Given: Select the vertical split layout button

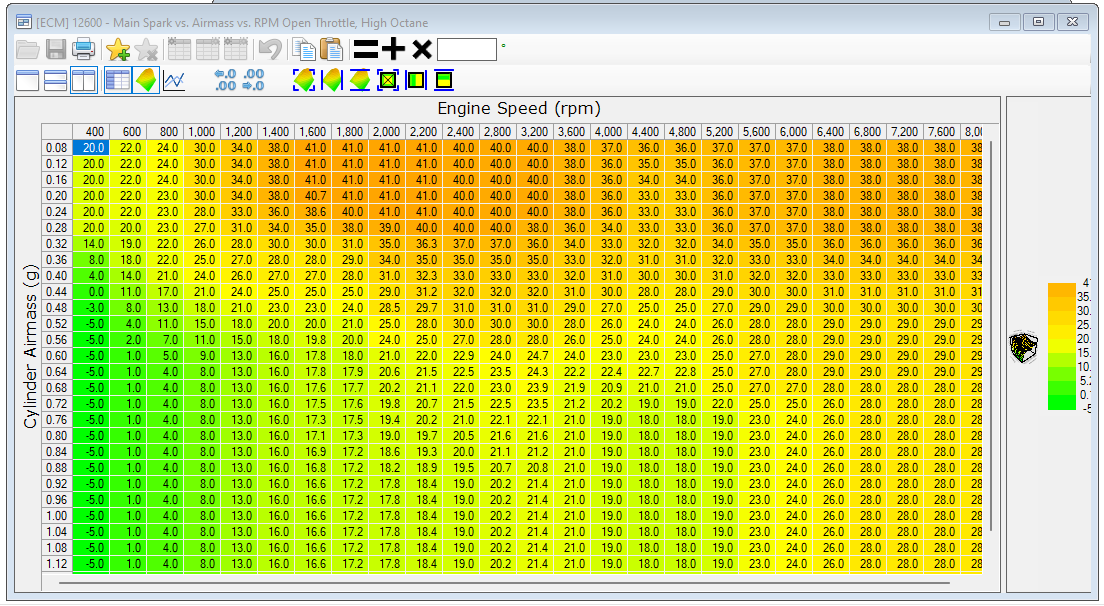Looking at the screenshot, I should tap(84, 80).
